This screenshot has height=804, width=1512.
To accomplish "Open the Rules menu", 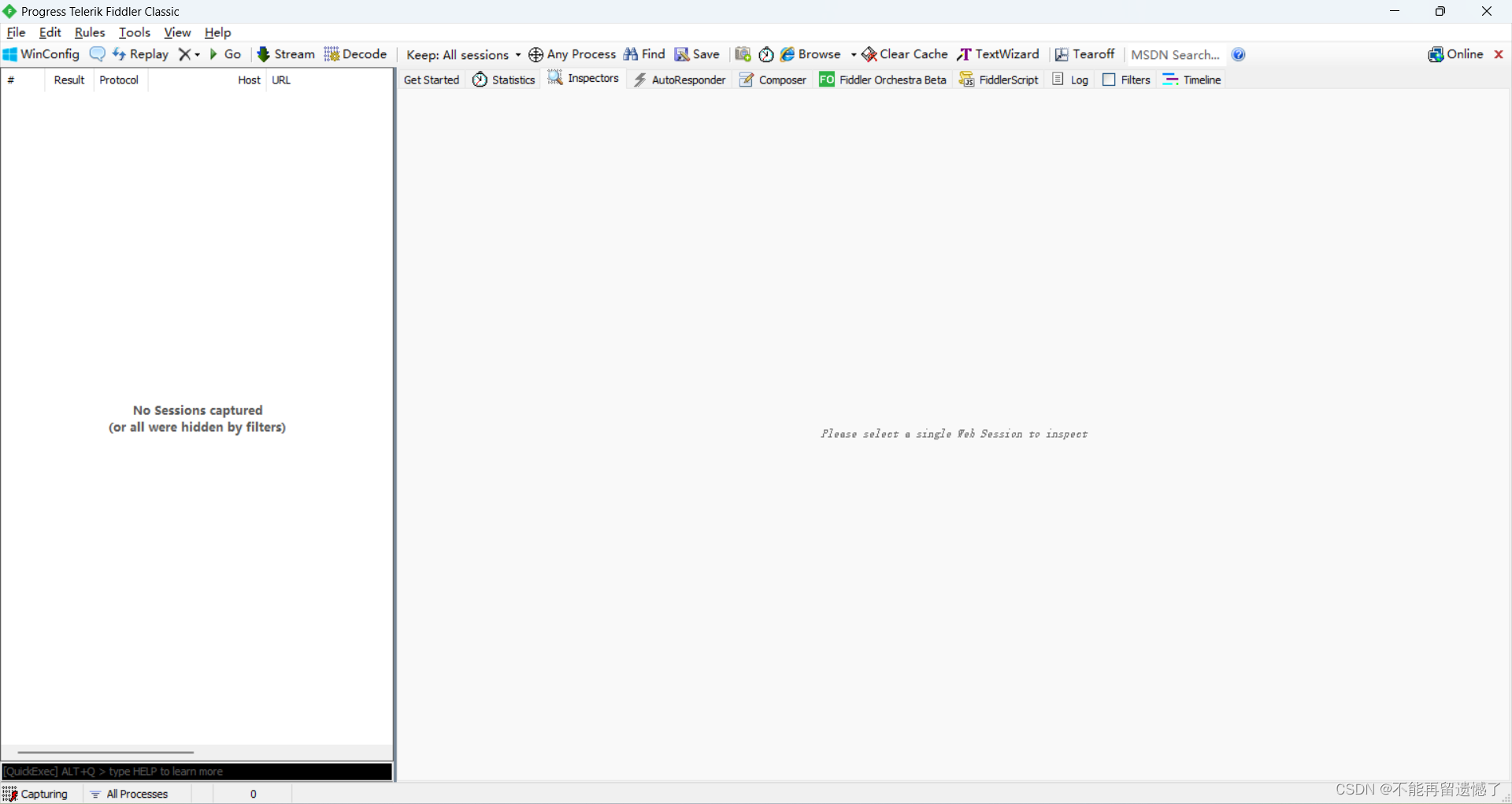I will point(90,32).
